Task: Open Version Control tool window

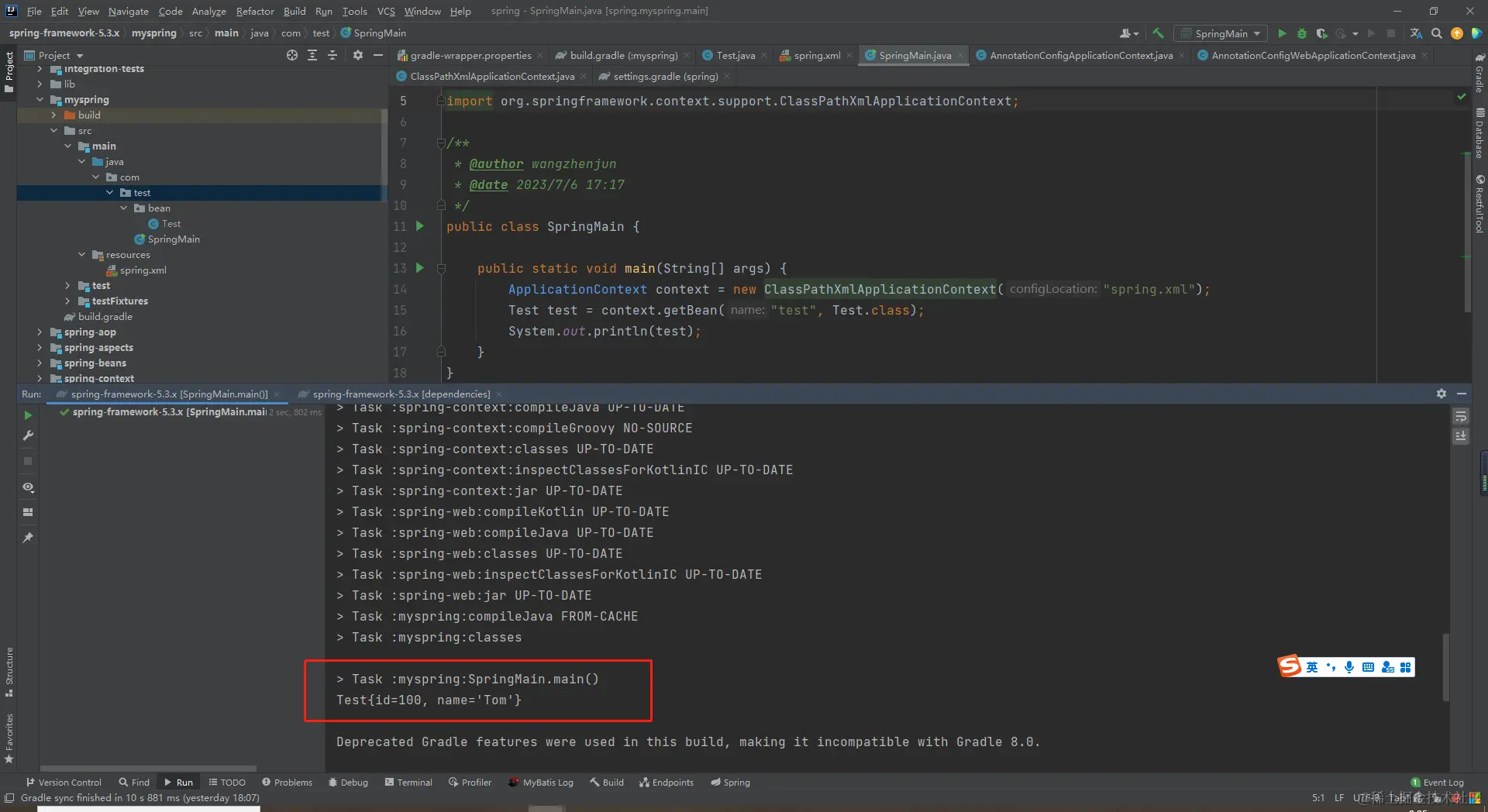Action: click(x=64, y=782)
